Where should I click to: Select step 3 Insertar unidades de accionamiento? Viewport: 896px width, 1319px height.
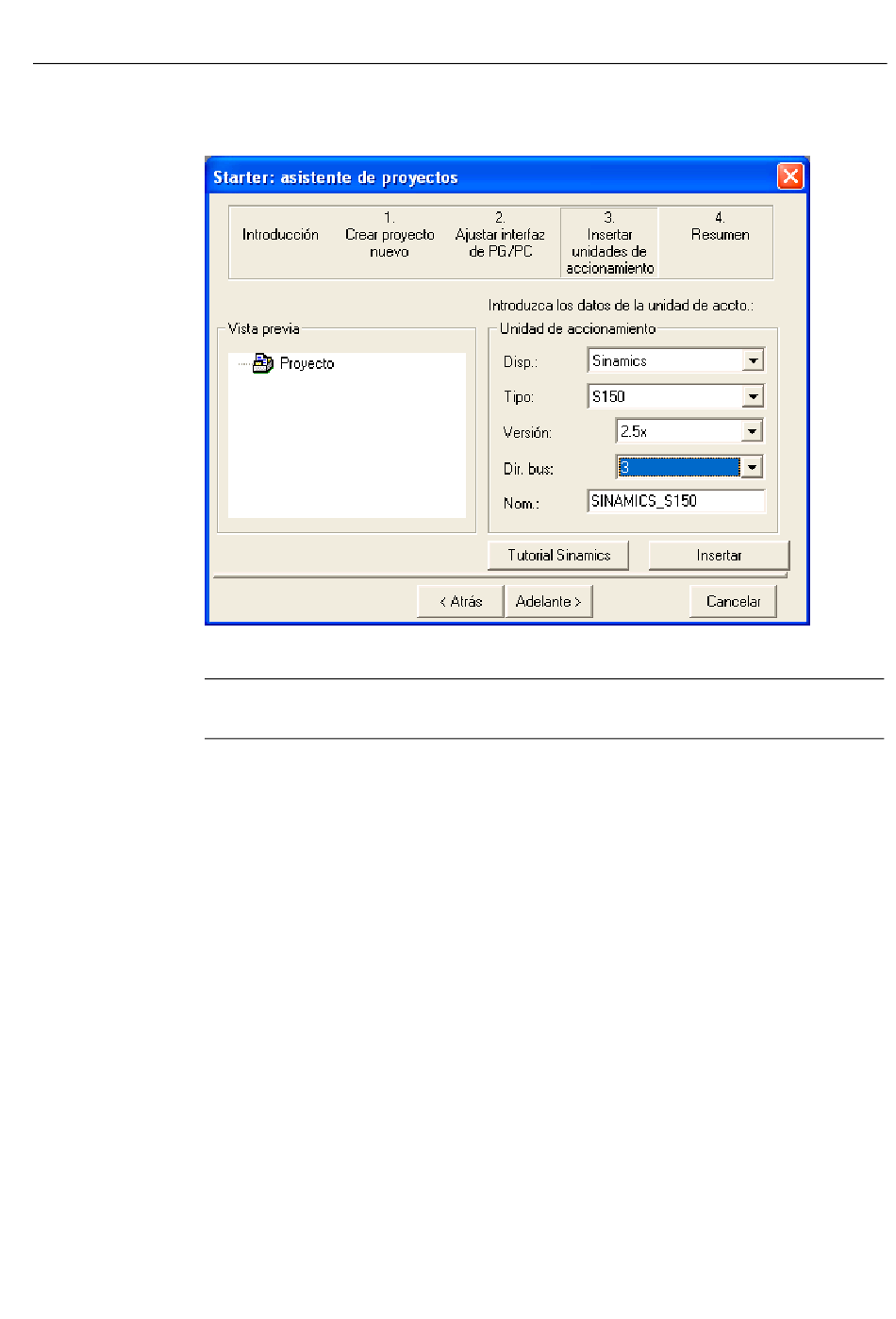coord(609,242)
